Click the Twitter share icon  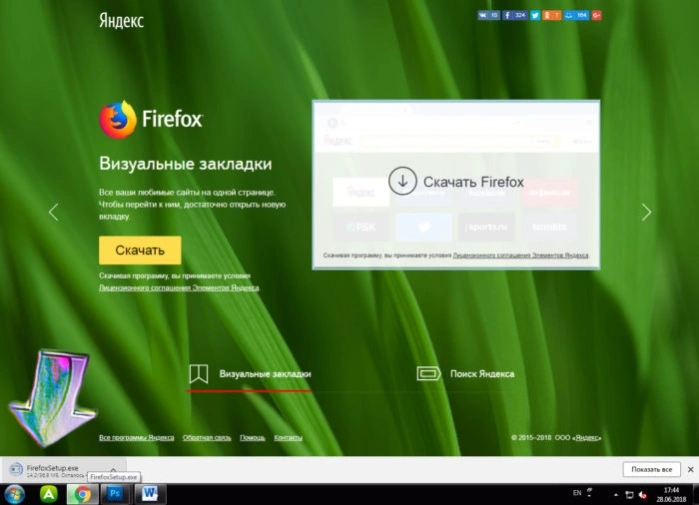535,15
